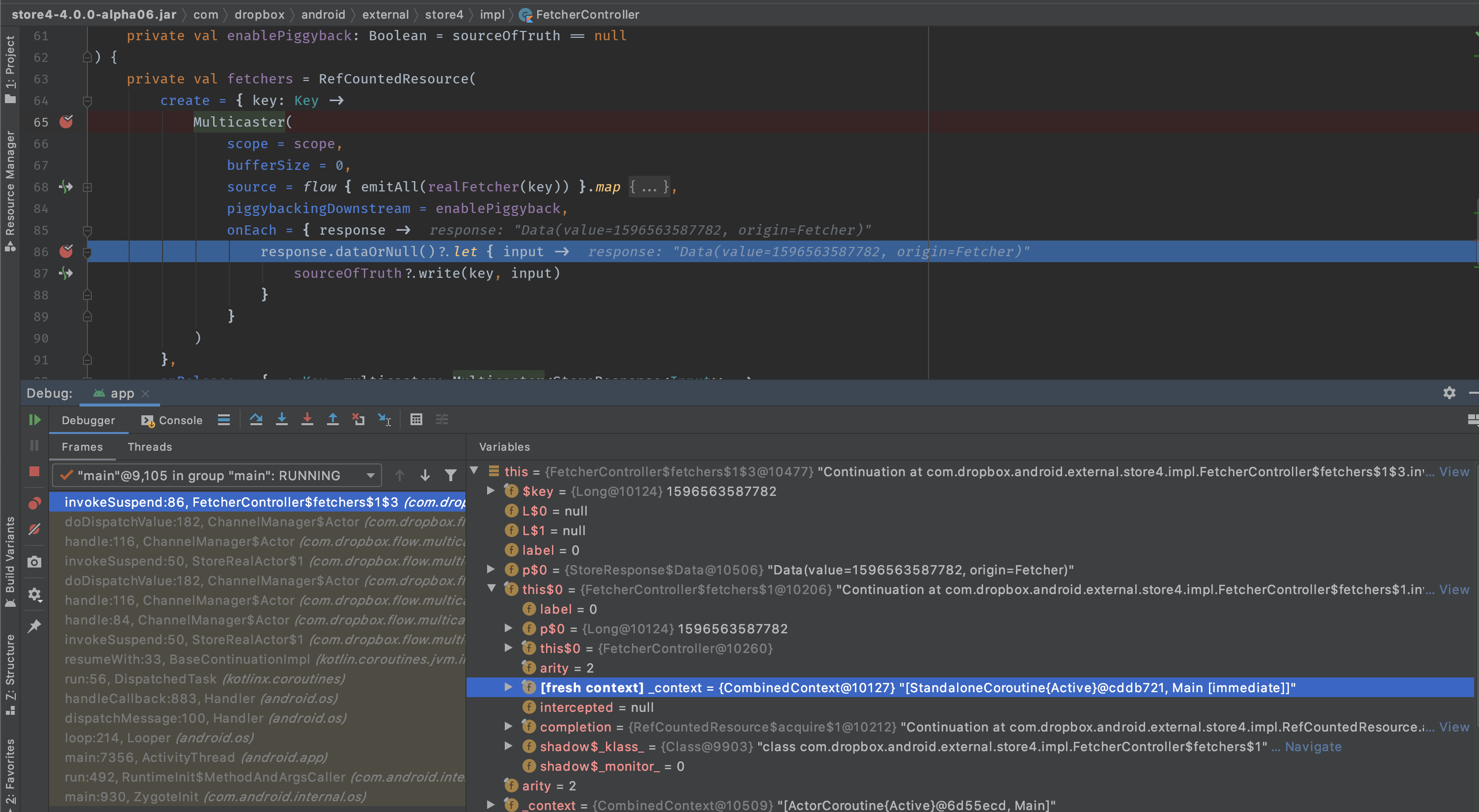Toggle Mute Breakpoints icon
Viewport: 1479px width, 812px height.
34,529
